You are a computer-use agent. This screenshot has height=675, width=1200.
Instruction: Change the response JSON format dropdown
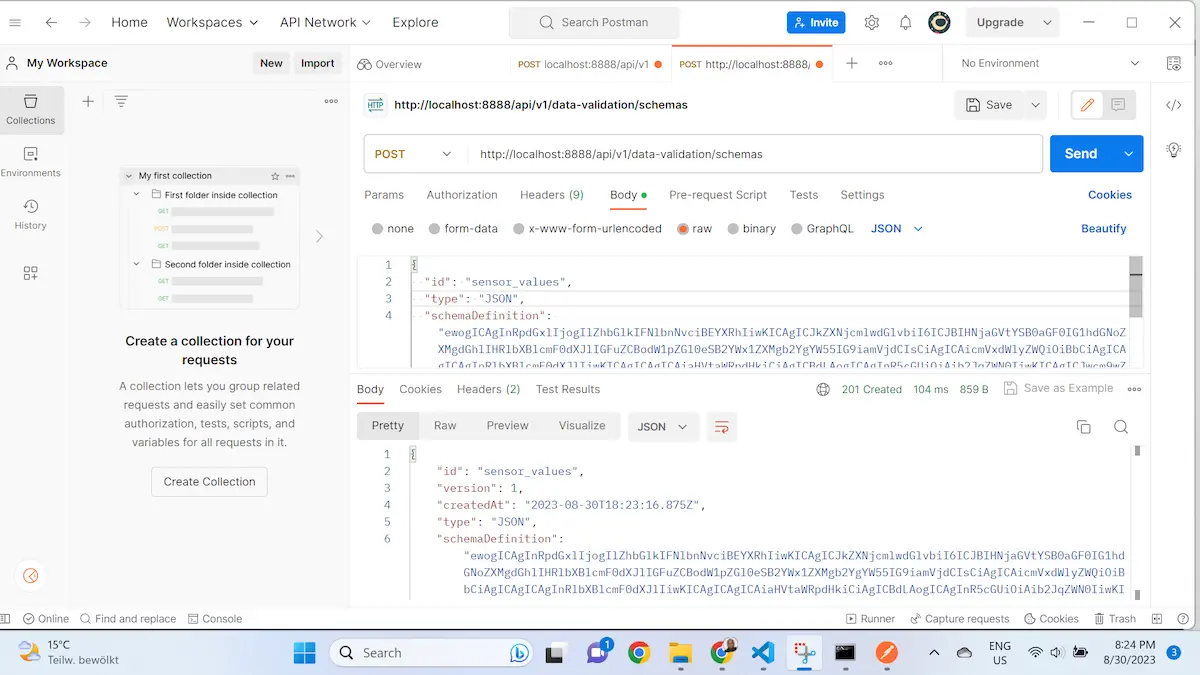[662, 426]
